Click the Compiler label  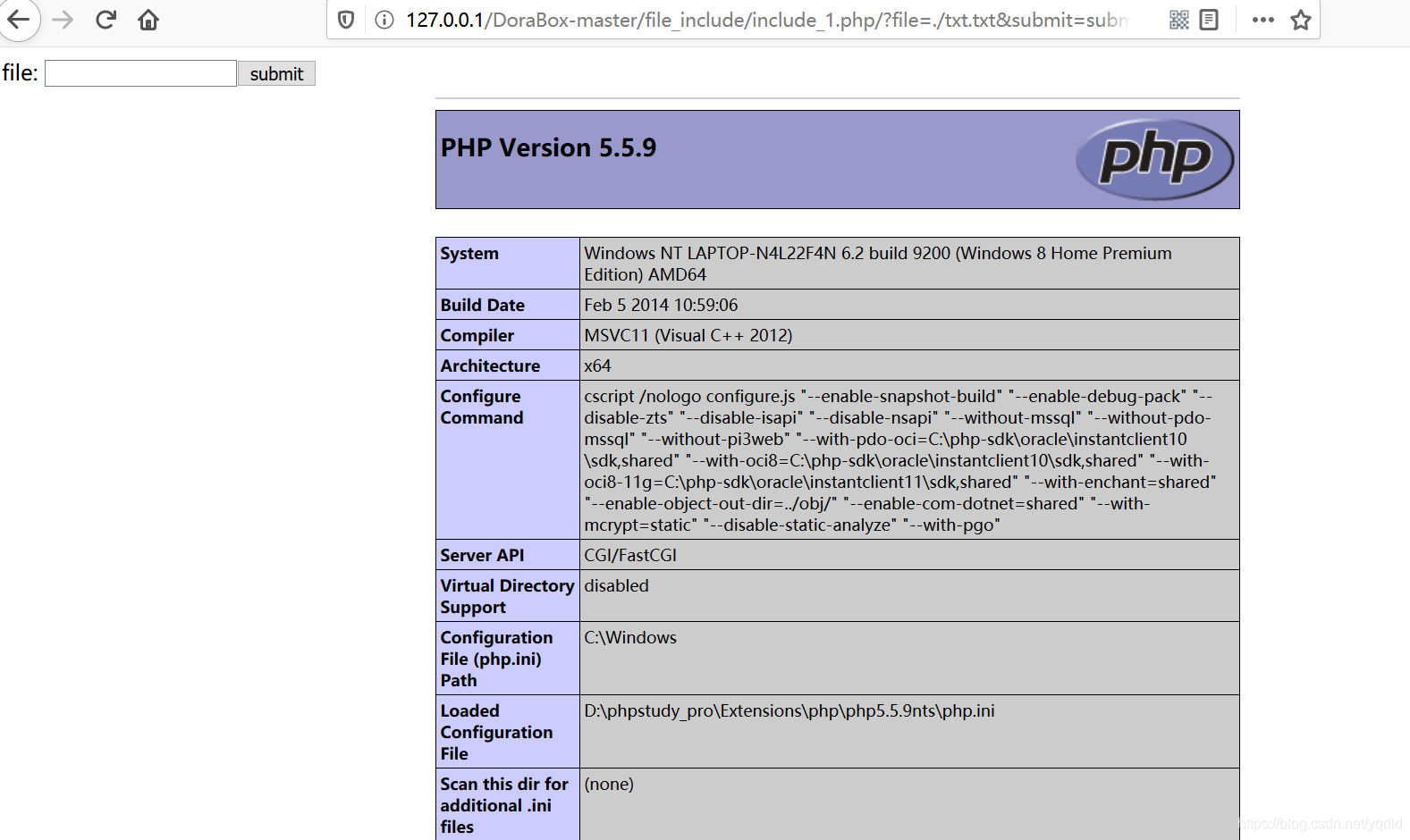pyautogui.click(x=477, y=335)
